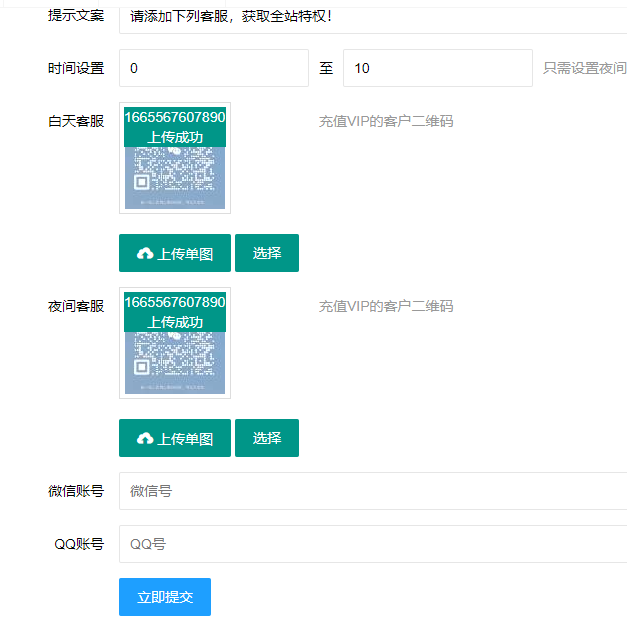This screenshot has height=621, width=627.
Task: Upload single image for night customer service
Action: coord(175,438)
